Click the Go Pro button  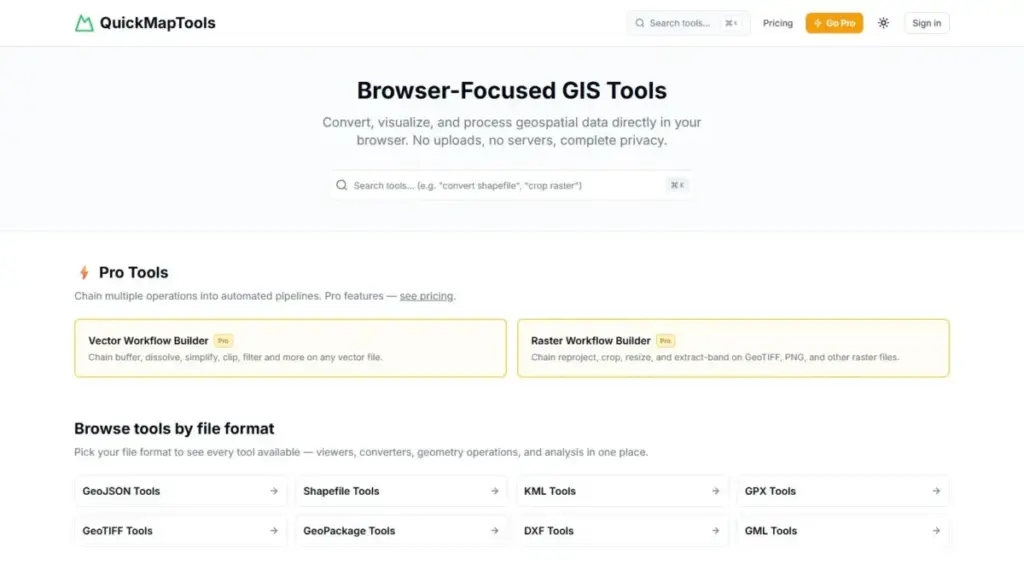834,23
